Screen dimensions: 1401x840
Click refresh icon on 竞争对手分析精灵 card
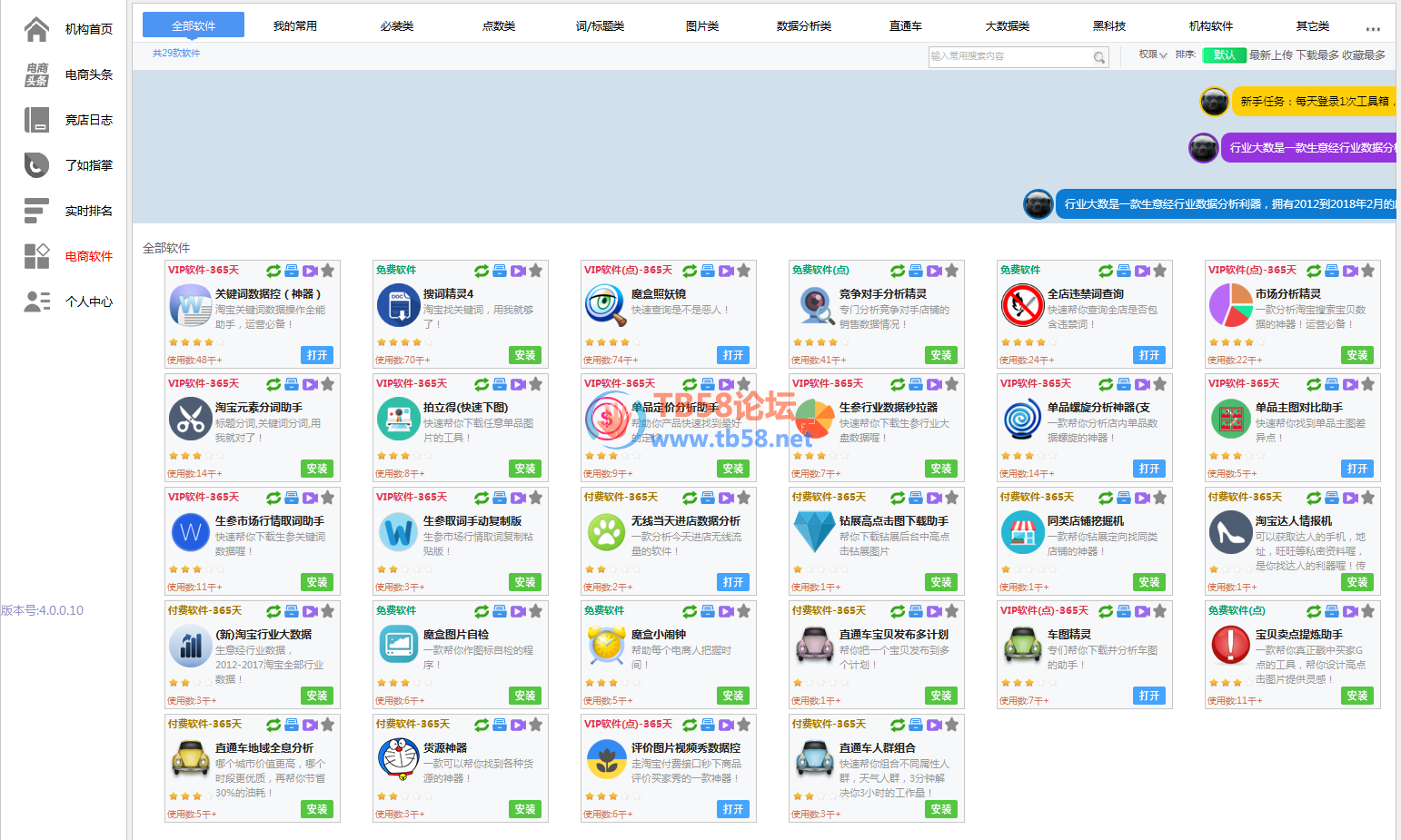pyautogui.click(x=898, y=271)
